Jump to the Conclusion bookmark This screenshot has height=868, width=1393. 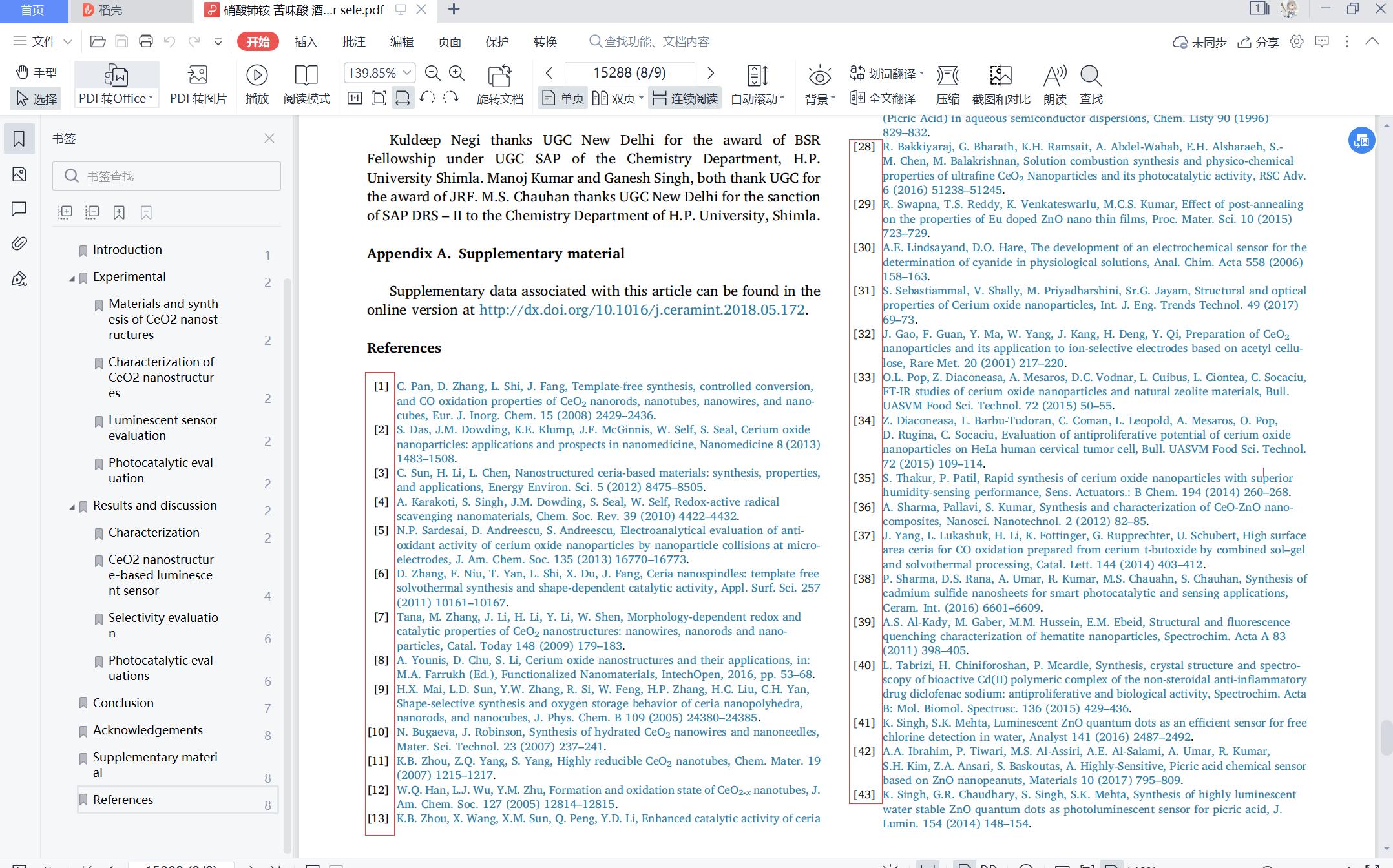123,703
